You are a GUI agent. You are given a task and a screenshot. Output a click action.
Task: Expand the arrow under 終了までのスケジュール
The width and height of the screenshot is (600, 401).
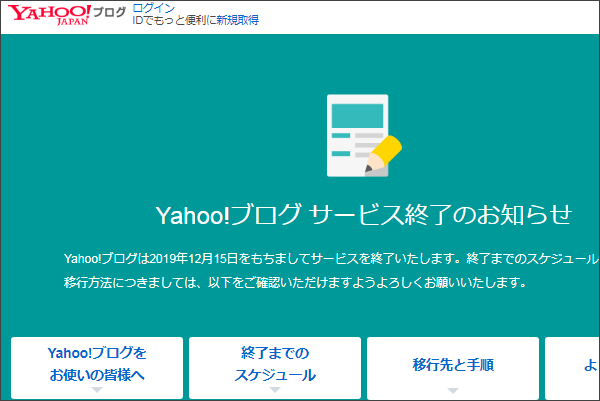click(275, 390)
